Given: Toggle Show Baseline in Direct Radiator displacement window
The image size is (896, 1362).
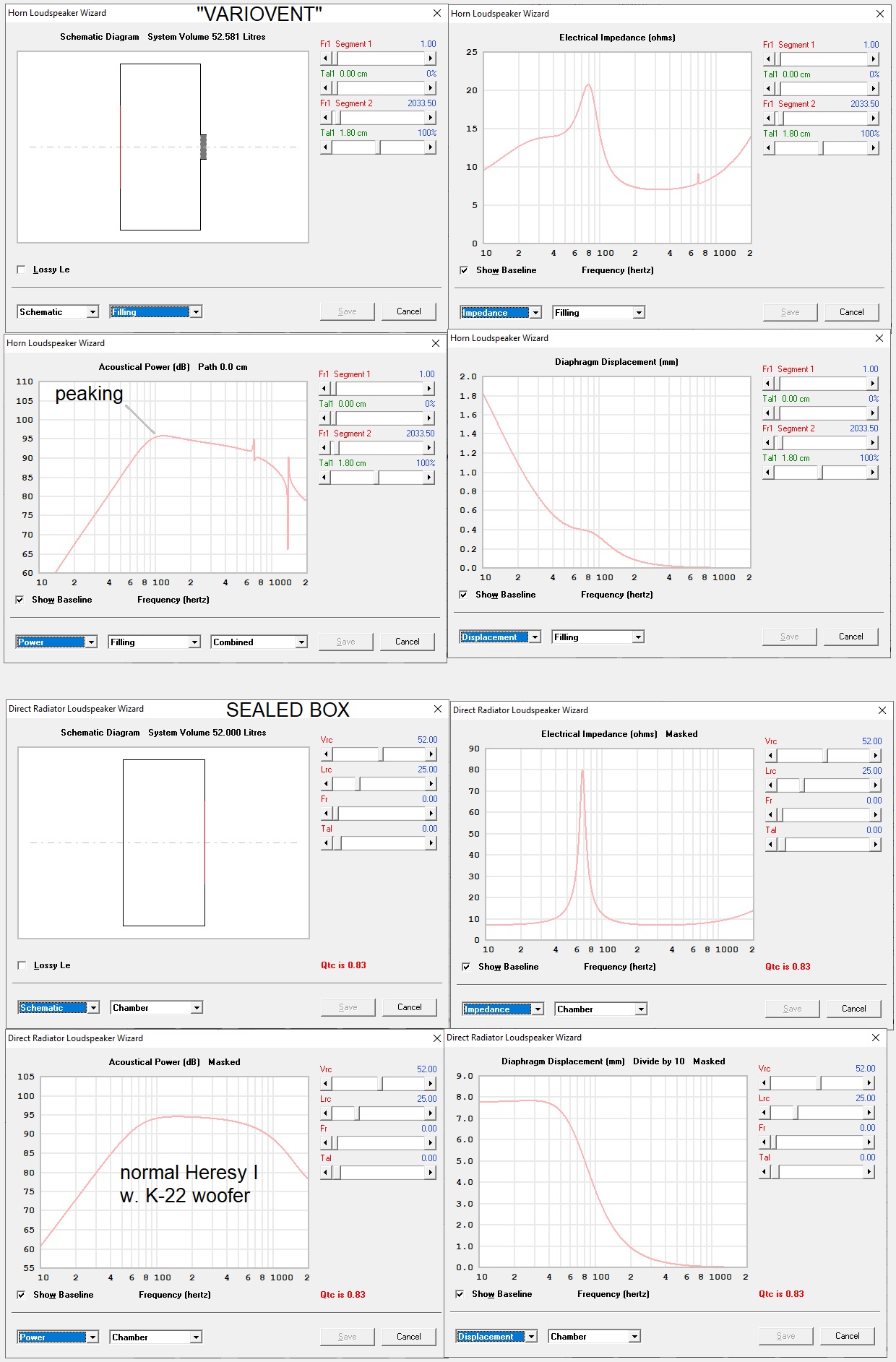Looking at the screenshot, I should (460, 1294).
